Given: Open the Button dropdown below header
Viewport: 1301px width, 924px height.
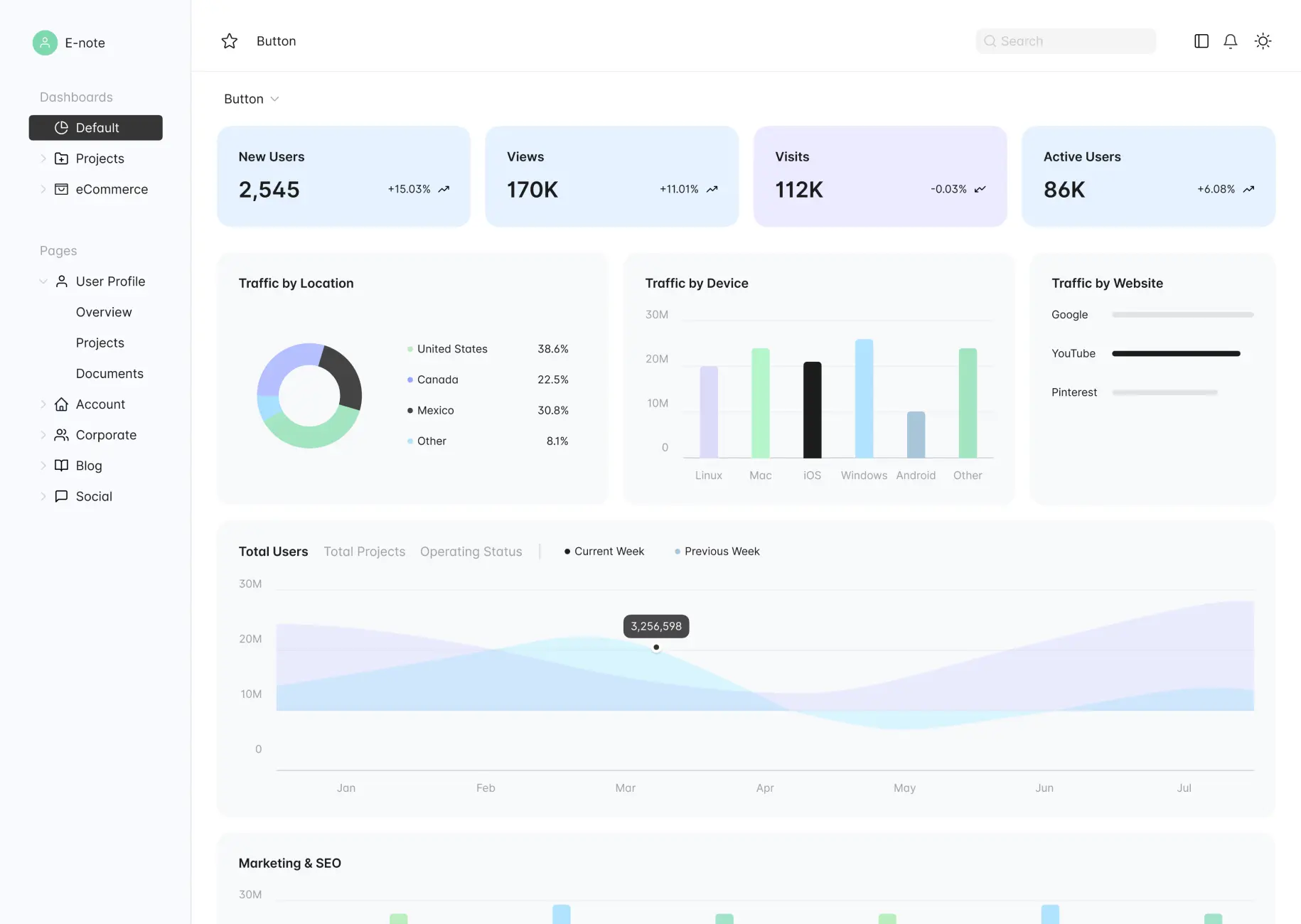Looking at the screenshot, I should (251, 99).
